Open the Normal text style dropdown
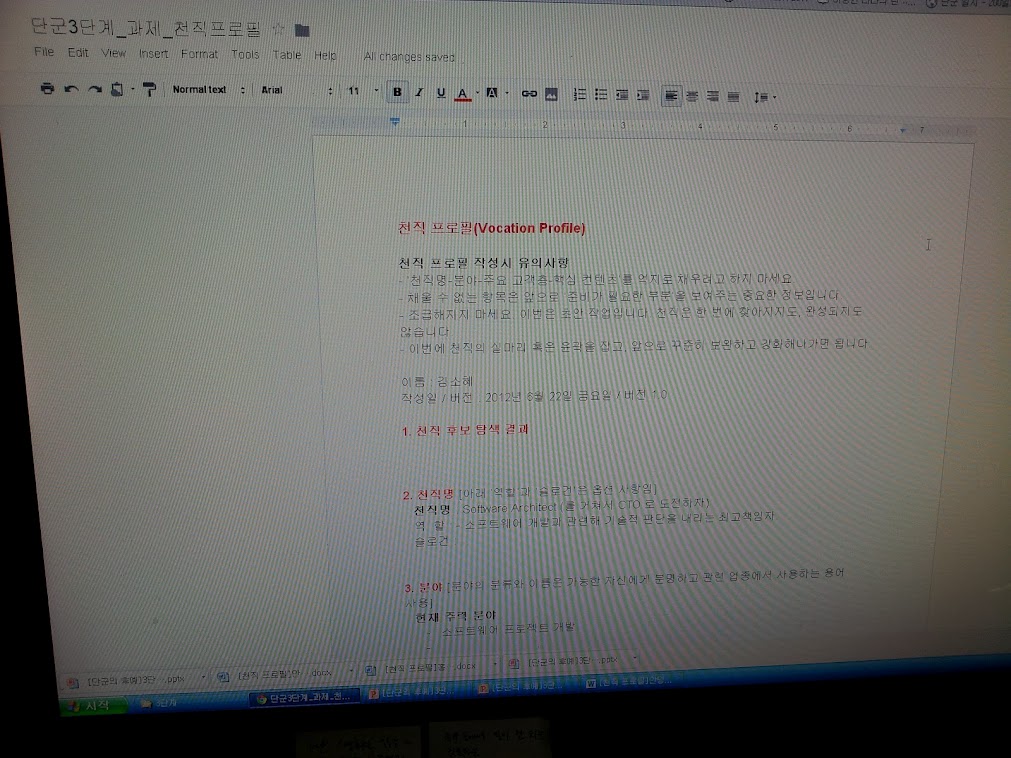 coord(205,90)
